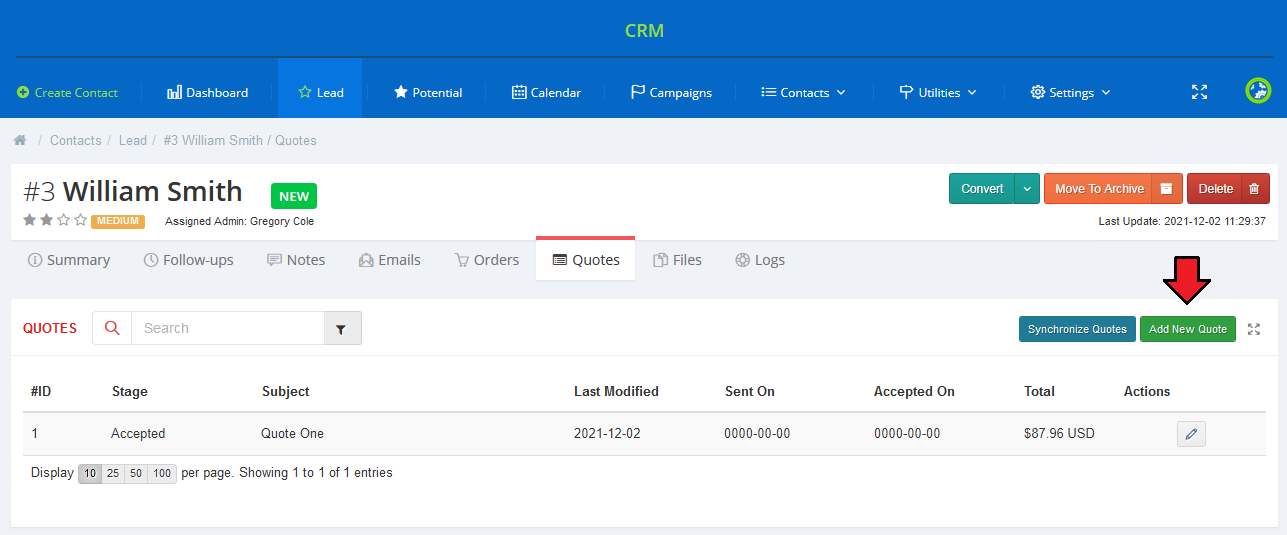Image resolution: width=1287 pixels, height=535 pixels.
Task: Click the fullscreen icon in navbar
Action: [x=1200, y=92]
